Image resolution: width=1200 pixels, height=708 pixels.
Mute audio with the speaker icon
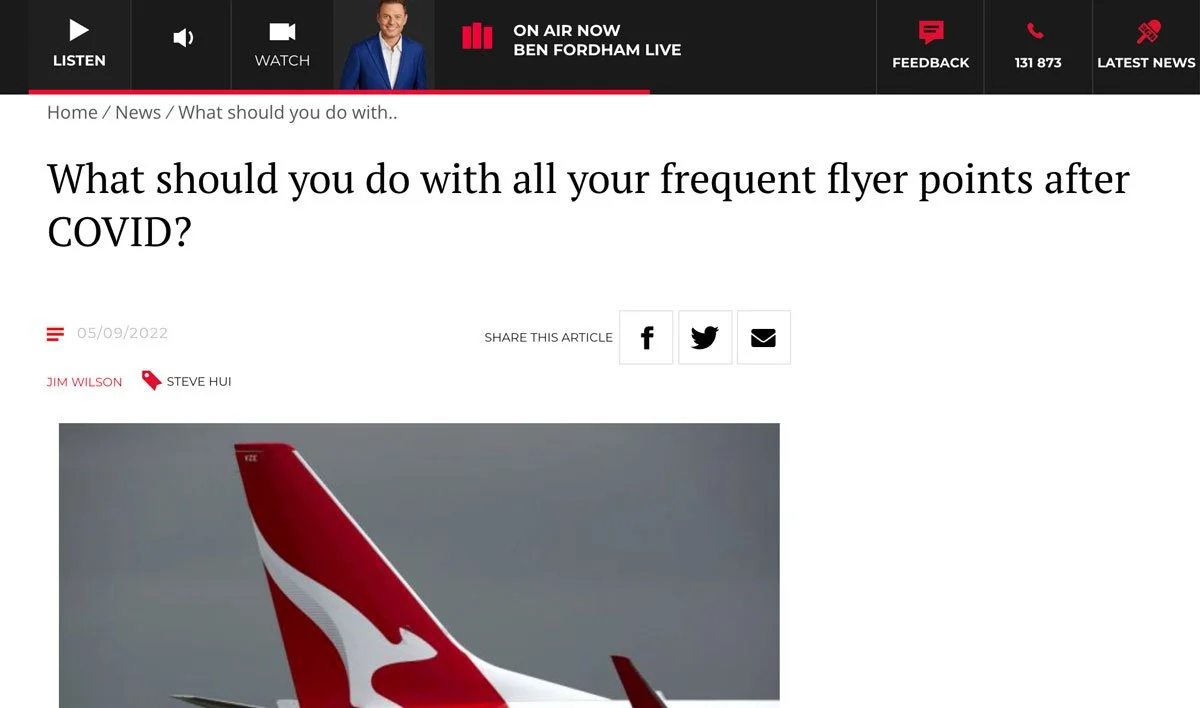[183, 38]
